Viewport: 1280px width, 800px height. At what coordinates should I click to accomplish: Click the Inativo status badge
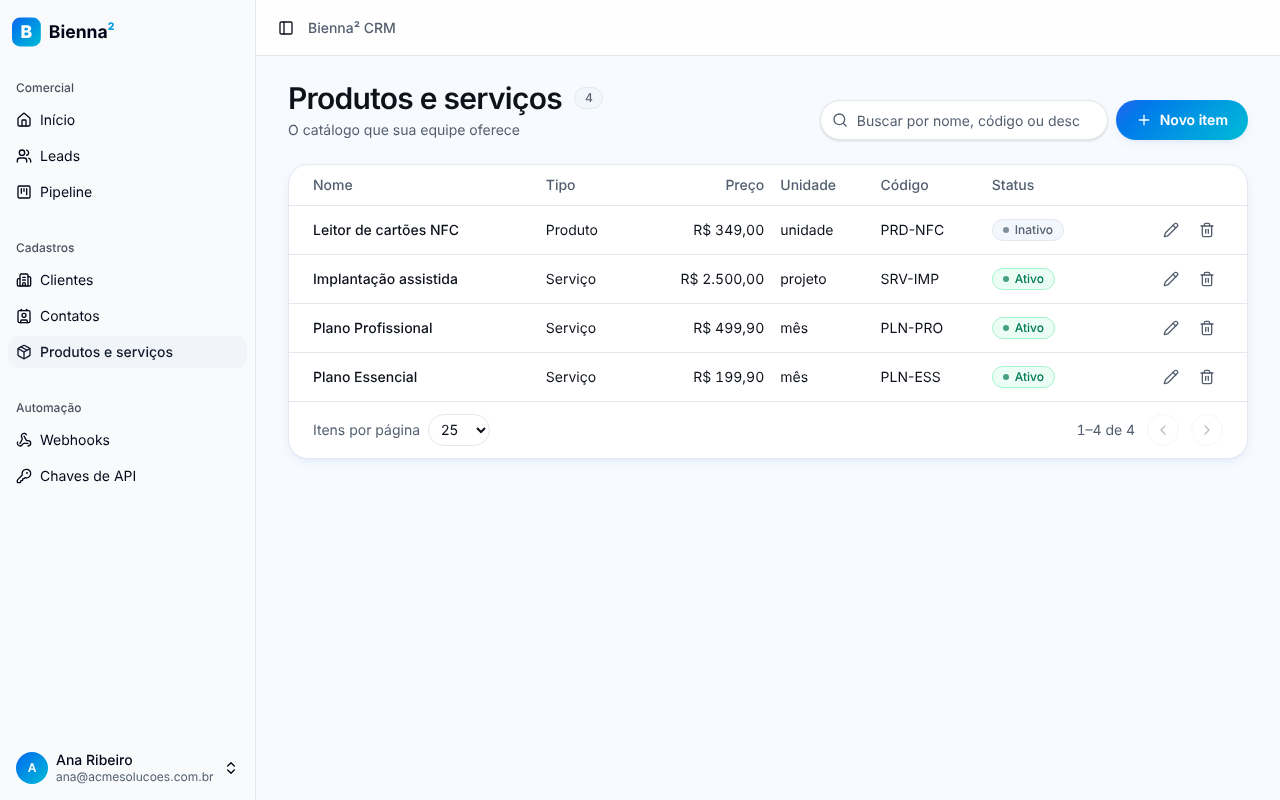coord(1028,230)
